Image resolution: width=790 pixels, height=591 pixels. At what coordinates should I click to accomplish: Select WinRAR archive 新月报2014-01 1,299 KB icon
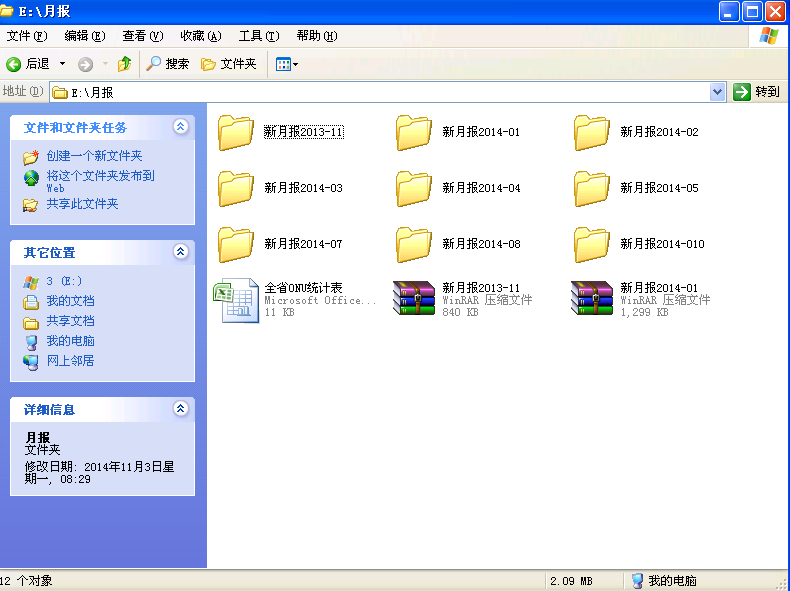pyautogui.click(x=591, y=298)
